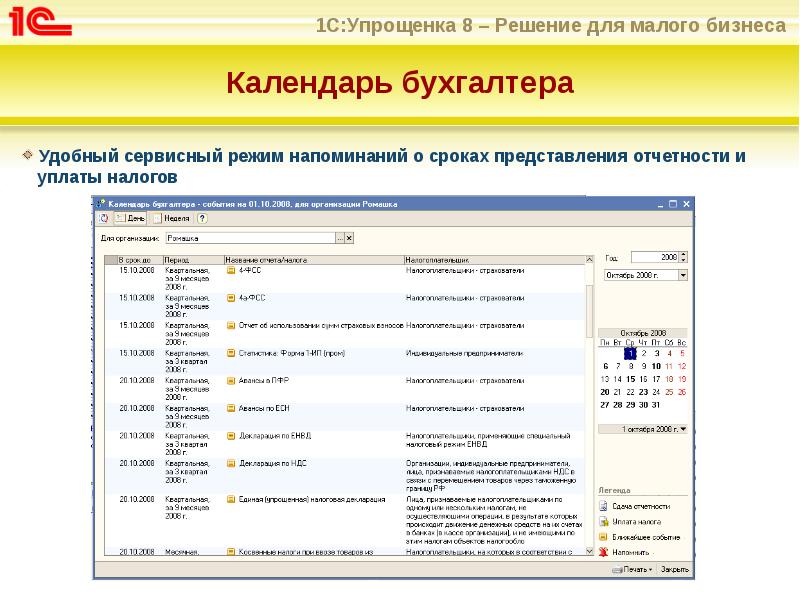Click the Закрыть button

674,569
